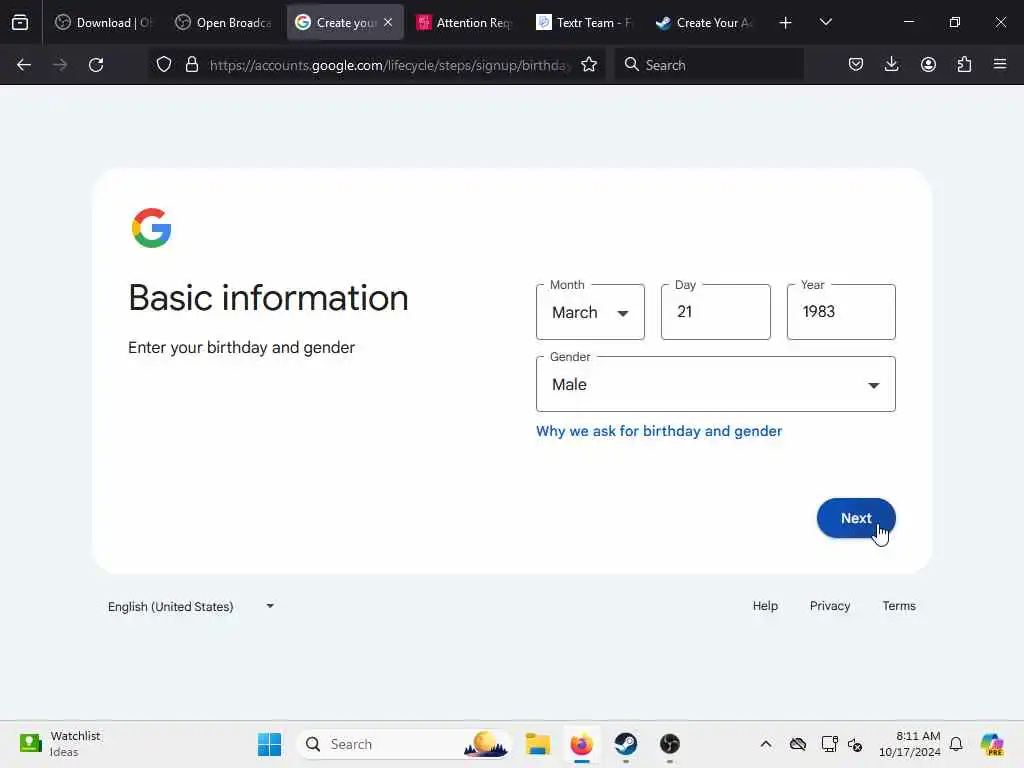The image size is (1024, 768).
Task: Open Firefox View tabs overview icon
Action: pos(20,23)
